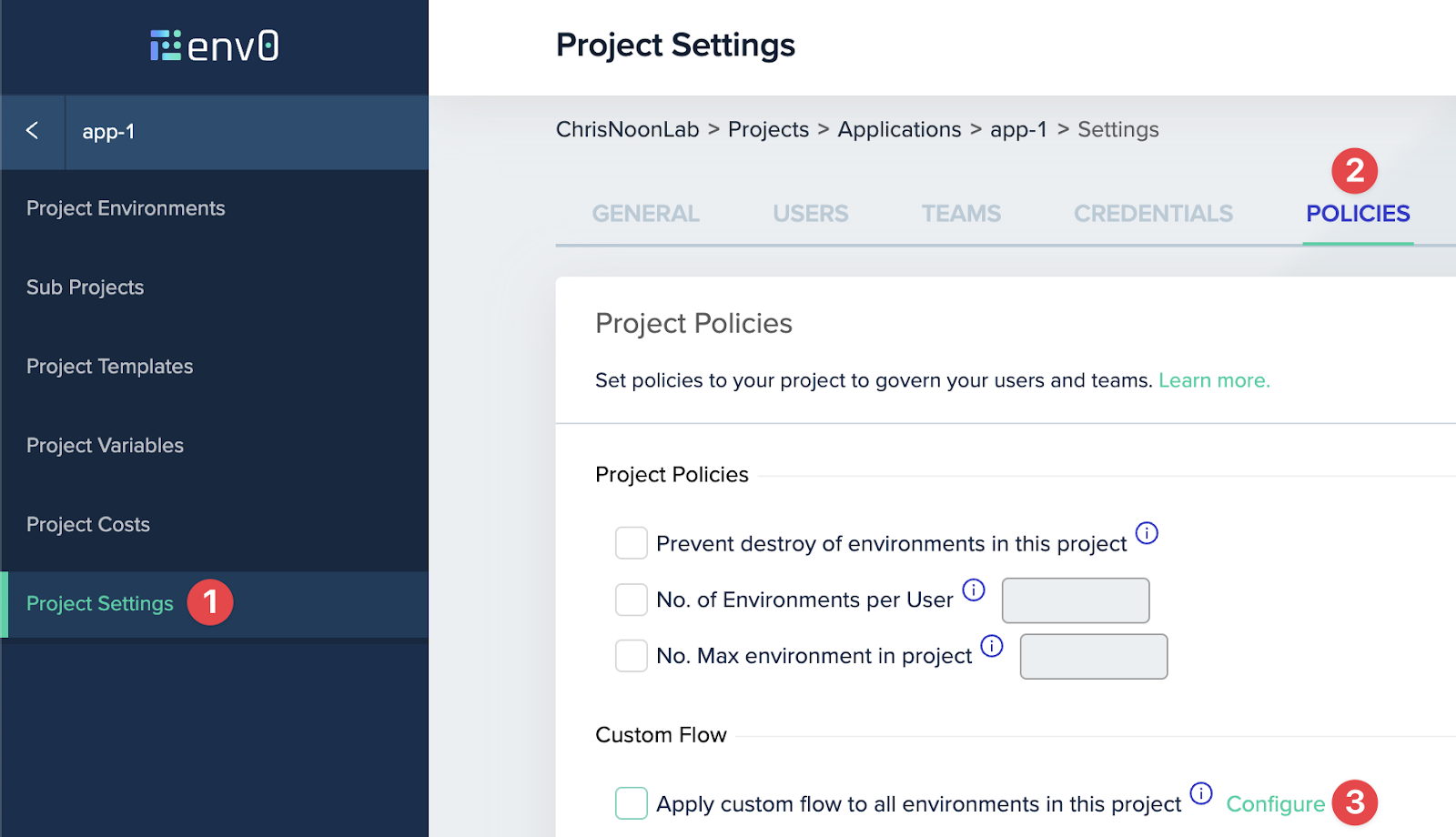Open info tooltip for Prevent destroy policy

pos(1148,535)
